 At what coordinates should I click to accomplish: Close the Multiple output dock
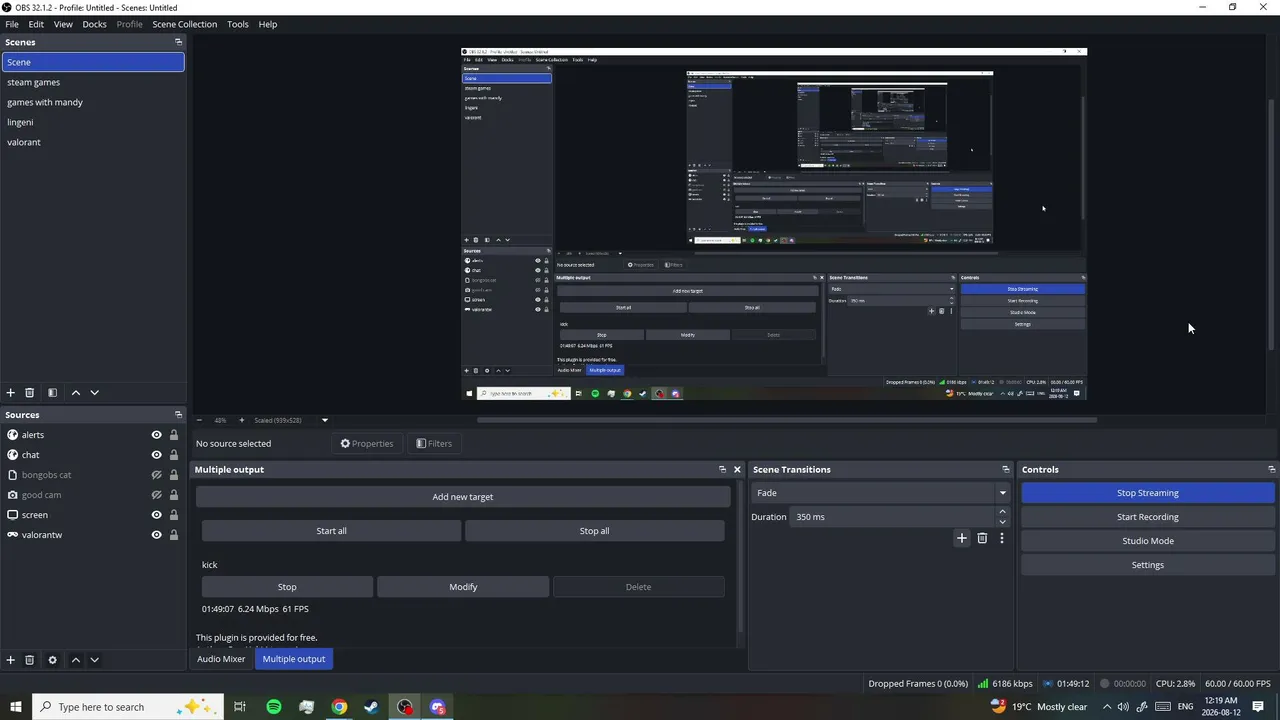coord(737,469)
